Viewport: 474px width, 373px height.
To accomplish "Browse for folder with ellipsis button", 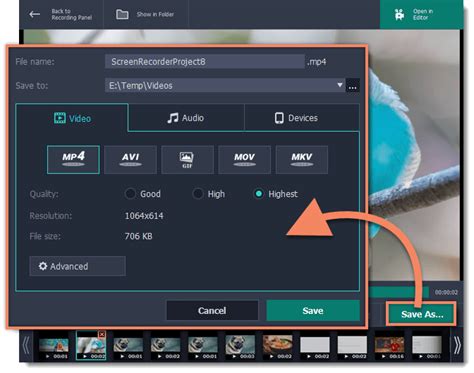I will (x=353, y=86).
